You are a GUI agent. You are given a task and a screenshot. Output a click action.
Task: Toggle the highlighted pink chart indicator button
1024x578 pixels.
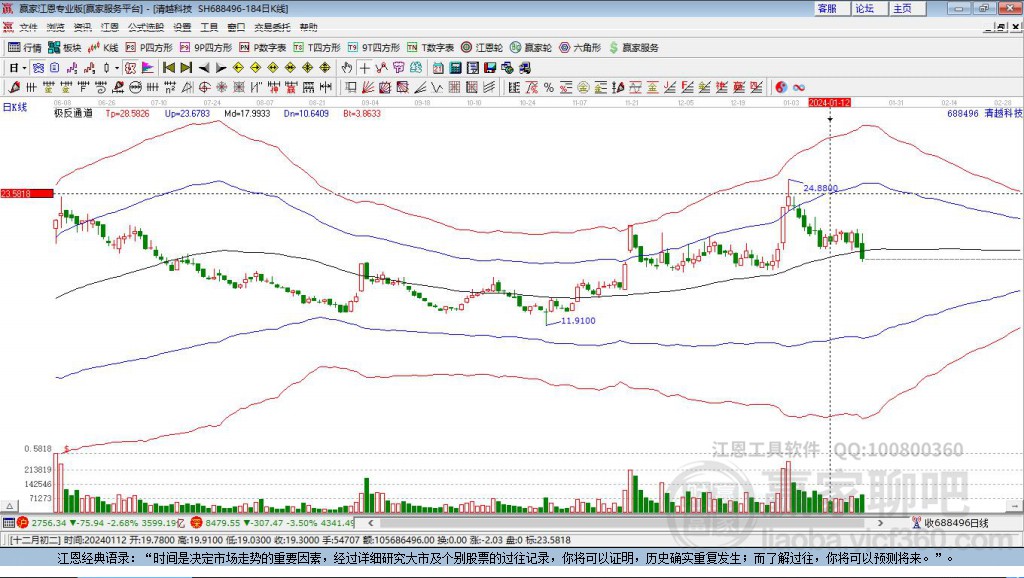131,68
